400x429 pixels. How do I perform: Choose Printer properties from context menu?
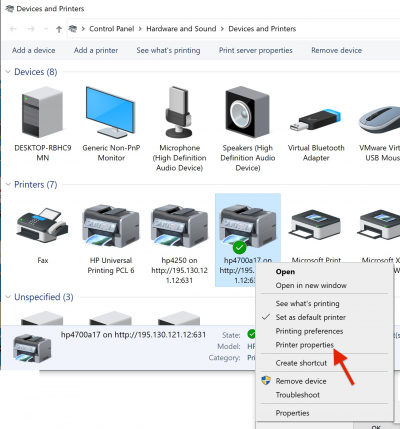304,345
